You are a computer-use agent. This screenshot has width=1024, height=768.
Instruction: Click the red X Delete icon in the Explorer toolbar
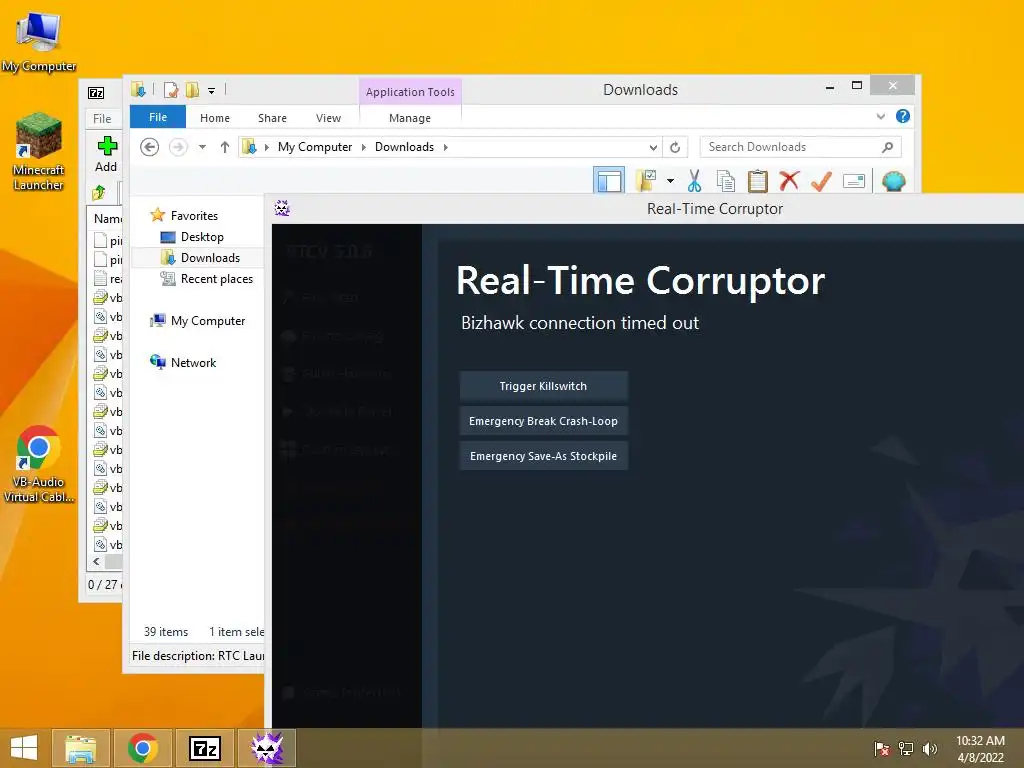pos(789,180)
